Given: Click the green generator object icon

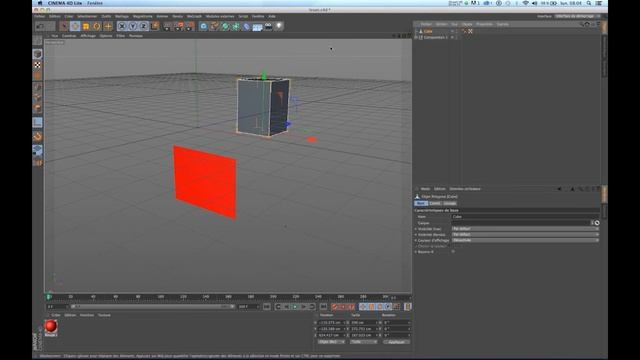Looking at the screenshot, I should [225, 26].
